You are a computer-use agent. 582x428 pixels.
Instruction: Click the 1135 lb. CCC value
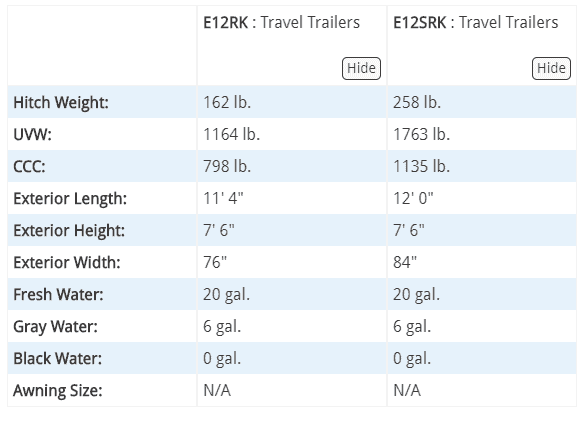tap(422, 166)
